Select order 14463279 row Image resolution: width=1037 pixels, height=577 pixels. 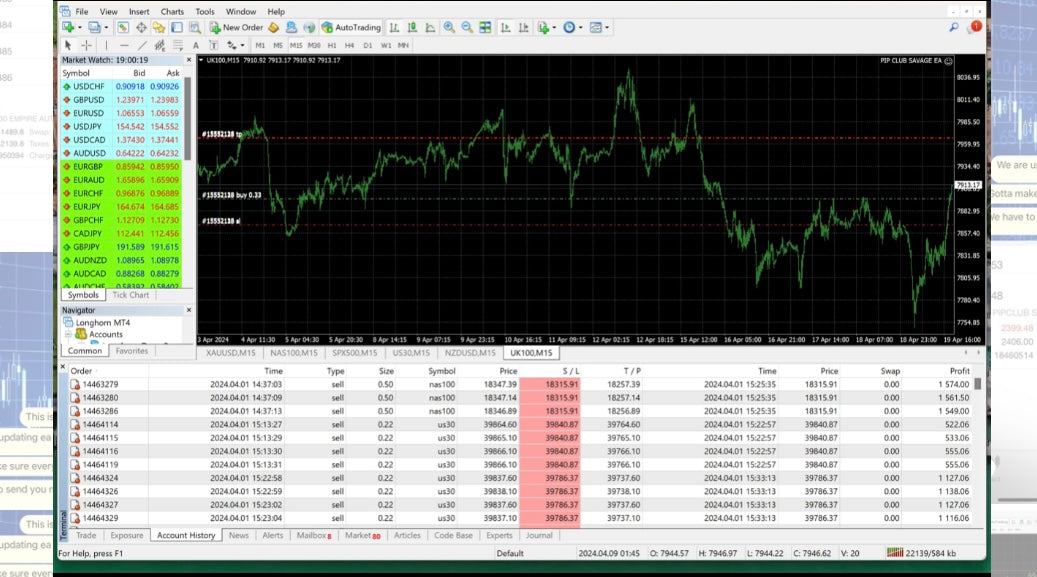(520, 384)
